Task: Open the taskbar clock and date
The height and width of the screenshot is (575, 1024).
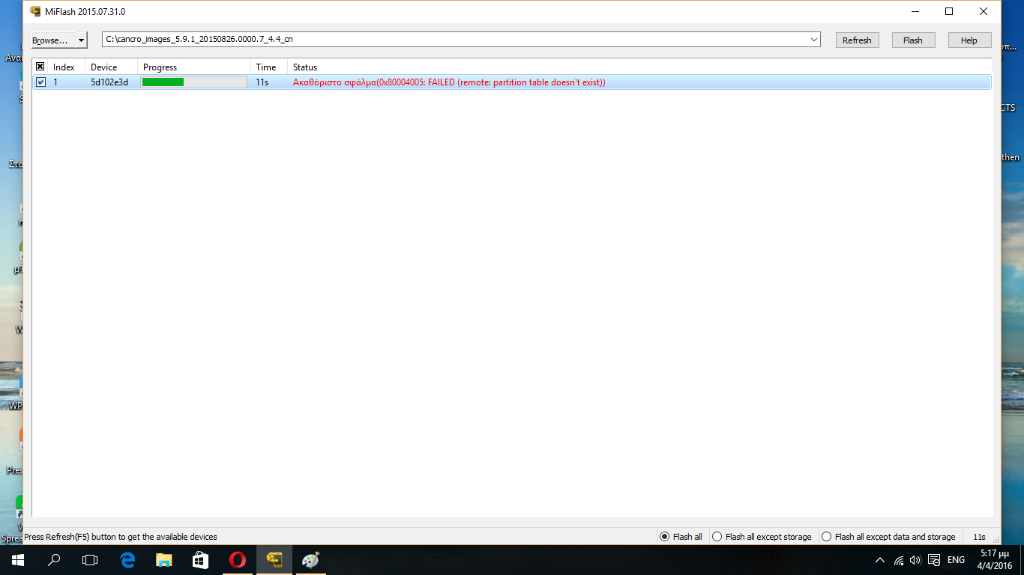Action: click(x=995, y=560)
